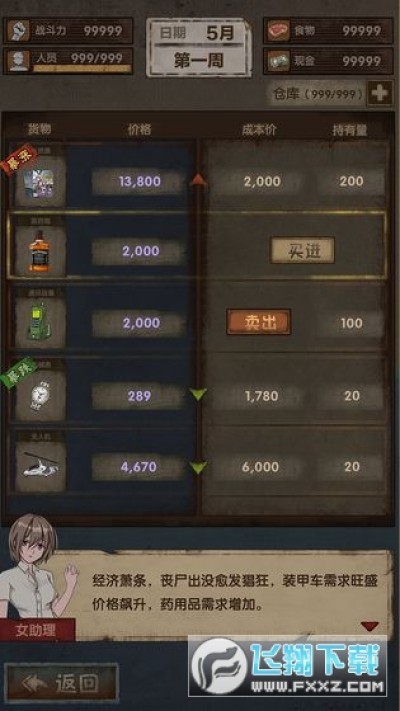This screenshot has width=400, height=711.
Task: Click the personnel 999/999 progress bar
Action: [x=82, y=69]
